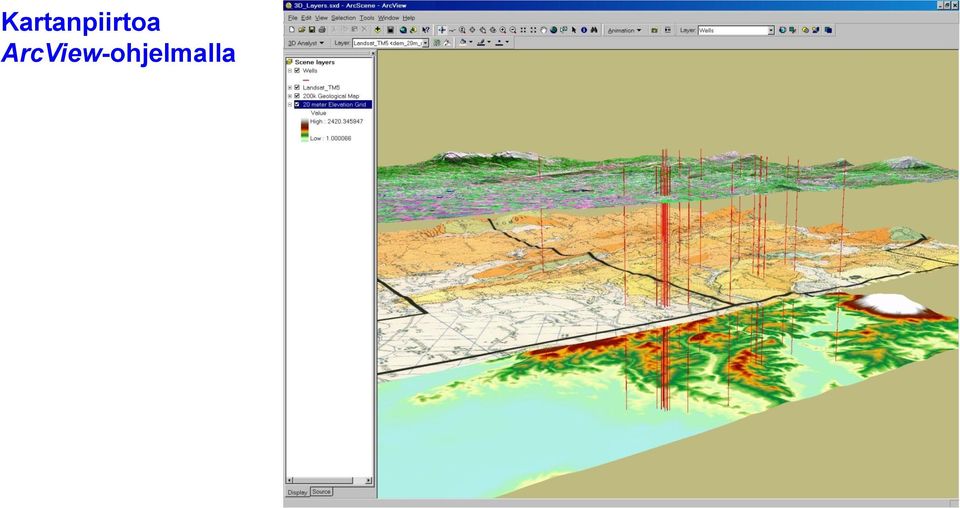Collapse the 20 meter Elevation Grid legend

pos(290,105)
